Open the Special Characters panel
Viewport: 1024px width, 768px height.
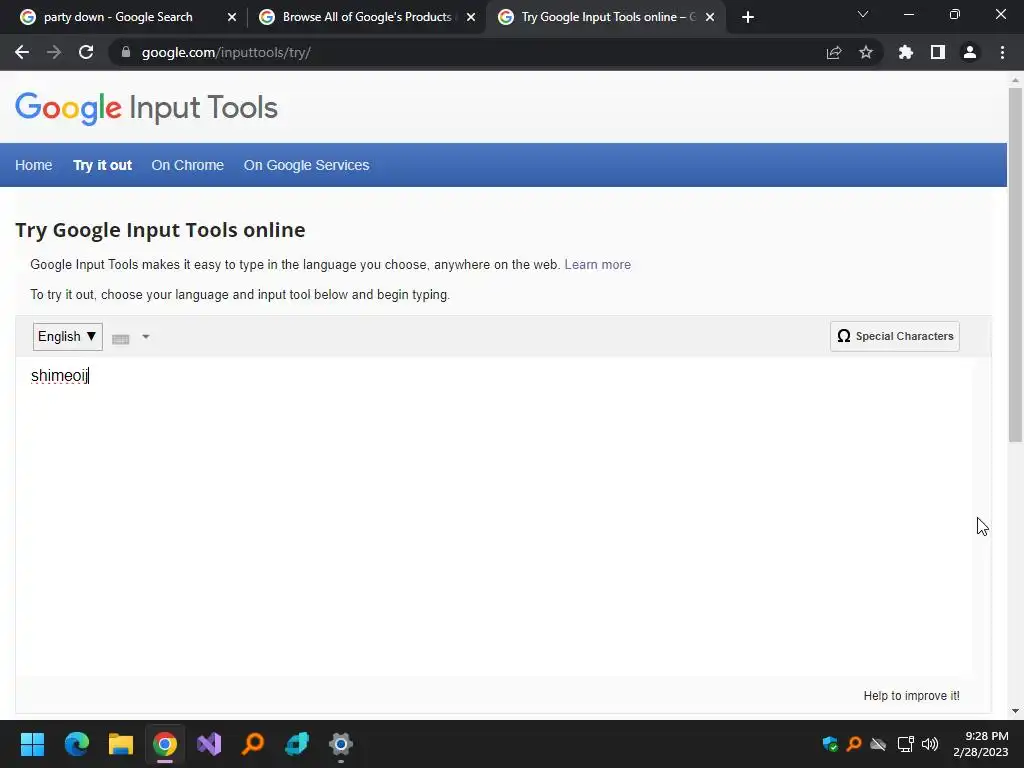click(x=895, y=336)
